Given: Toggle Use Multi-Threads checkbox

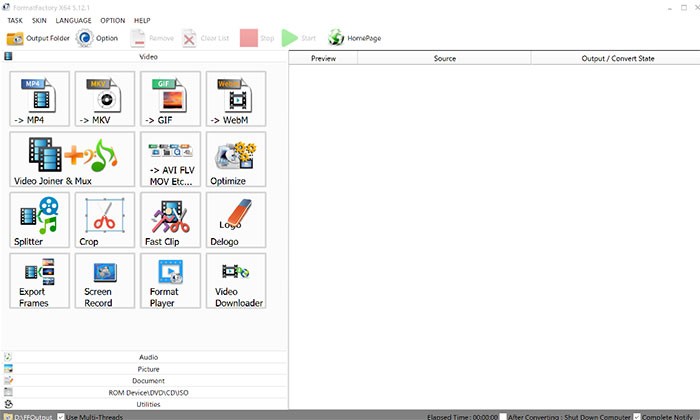Looking at the screenshot, I should coord(59,415).
